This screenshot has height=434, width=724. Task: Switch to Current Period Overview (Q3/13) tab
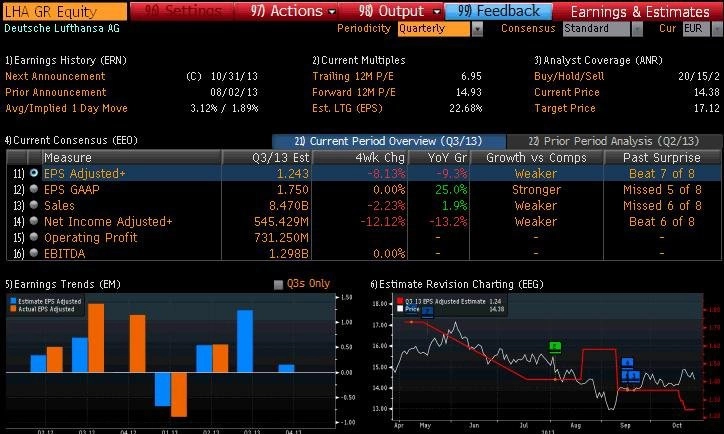click(389, 141)
